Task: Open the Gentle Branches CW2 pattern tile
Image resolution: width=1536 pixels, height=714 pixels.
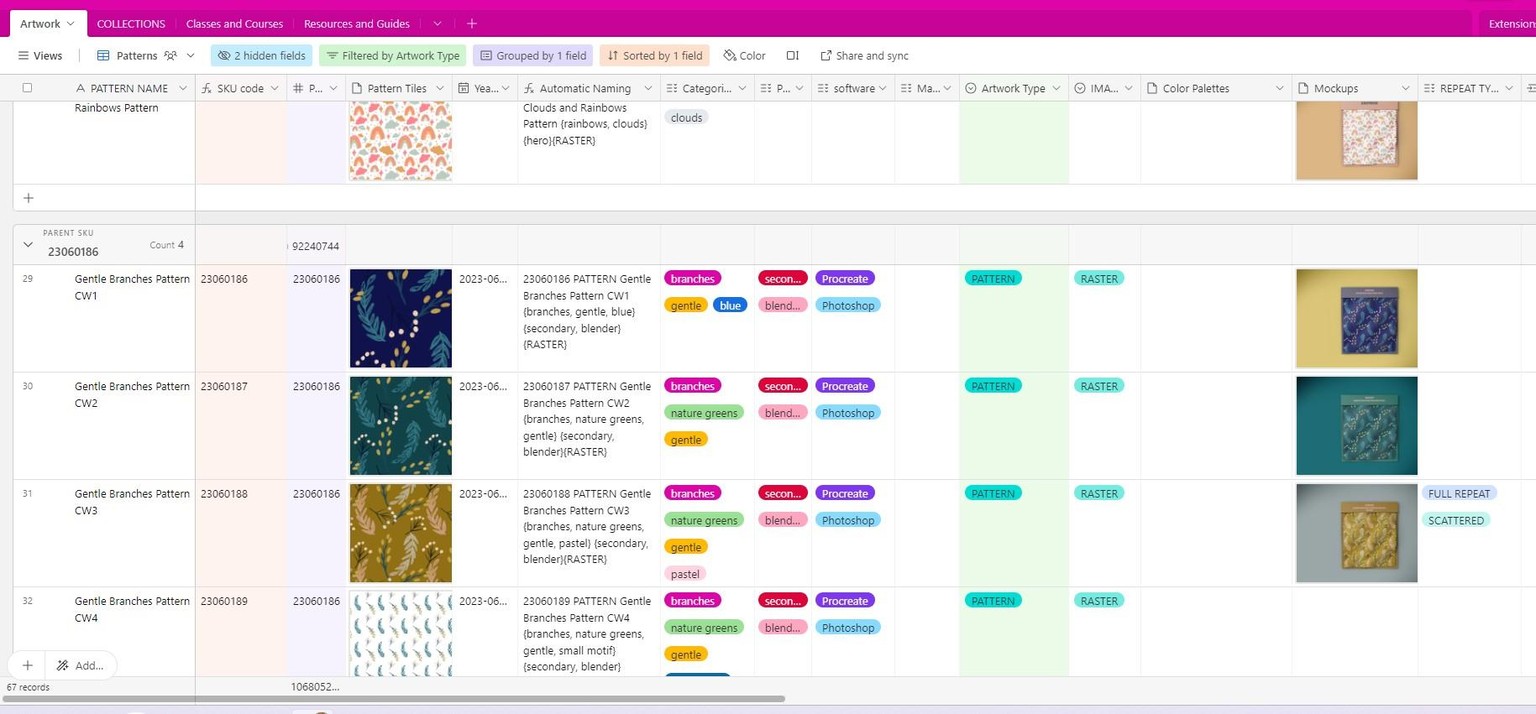Action: tap(400, 425)
